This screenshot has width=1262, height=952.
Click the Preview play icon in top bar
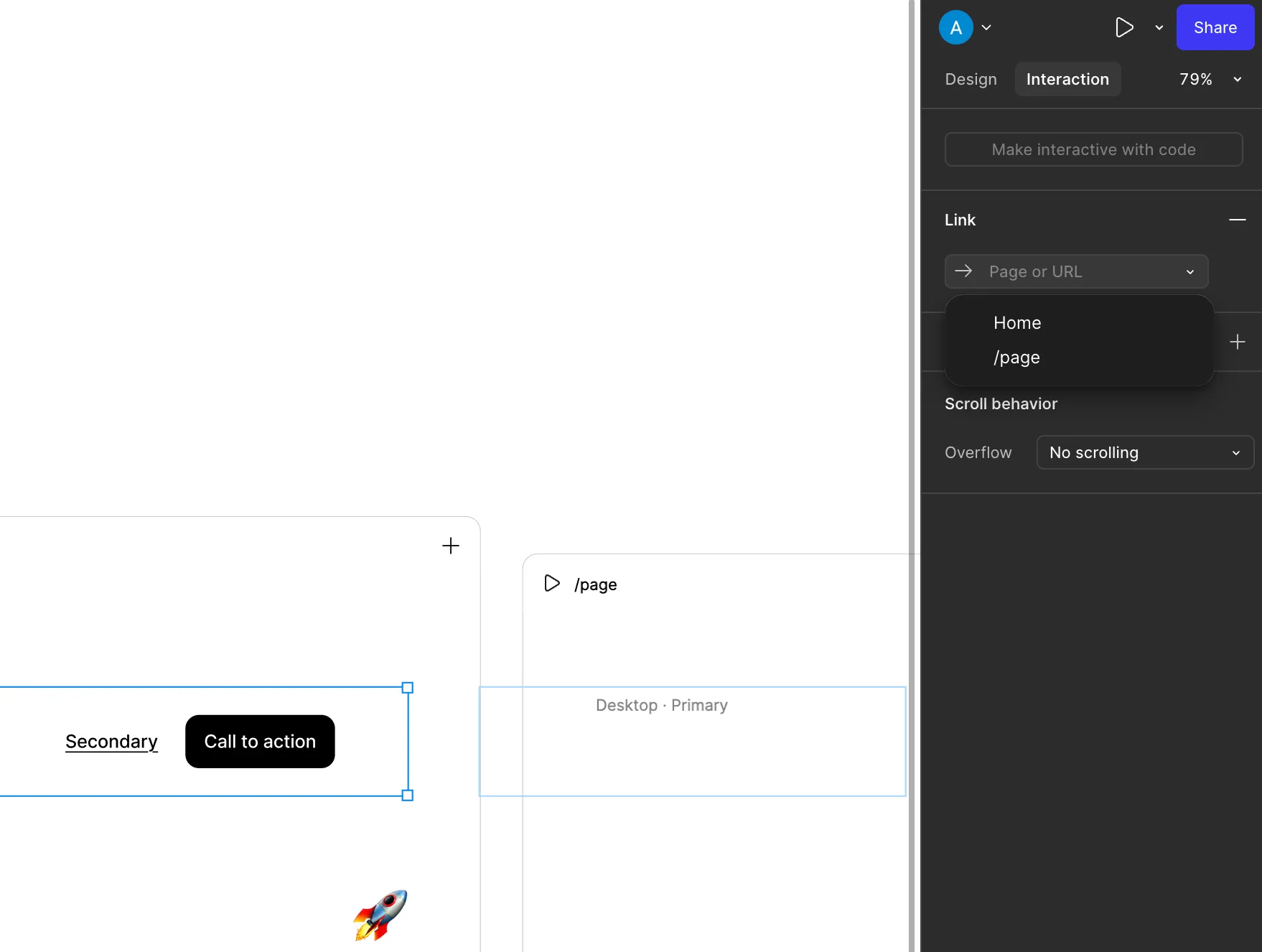[x=1124, y=27]
